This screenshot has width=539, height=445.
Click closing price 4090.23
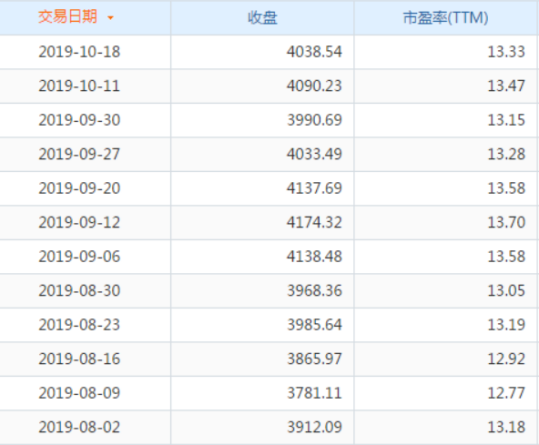tap(315, 86)
